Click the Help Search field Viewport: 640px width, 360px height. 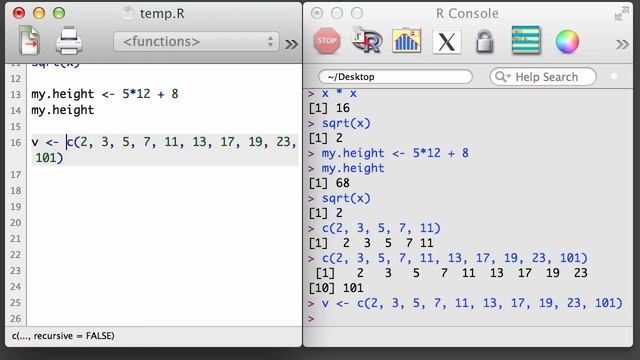(x=543, y=77)
